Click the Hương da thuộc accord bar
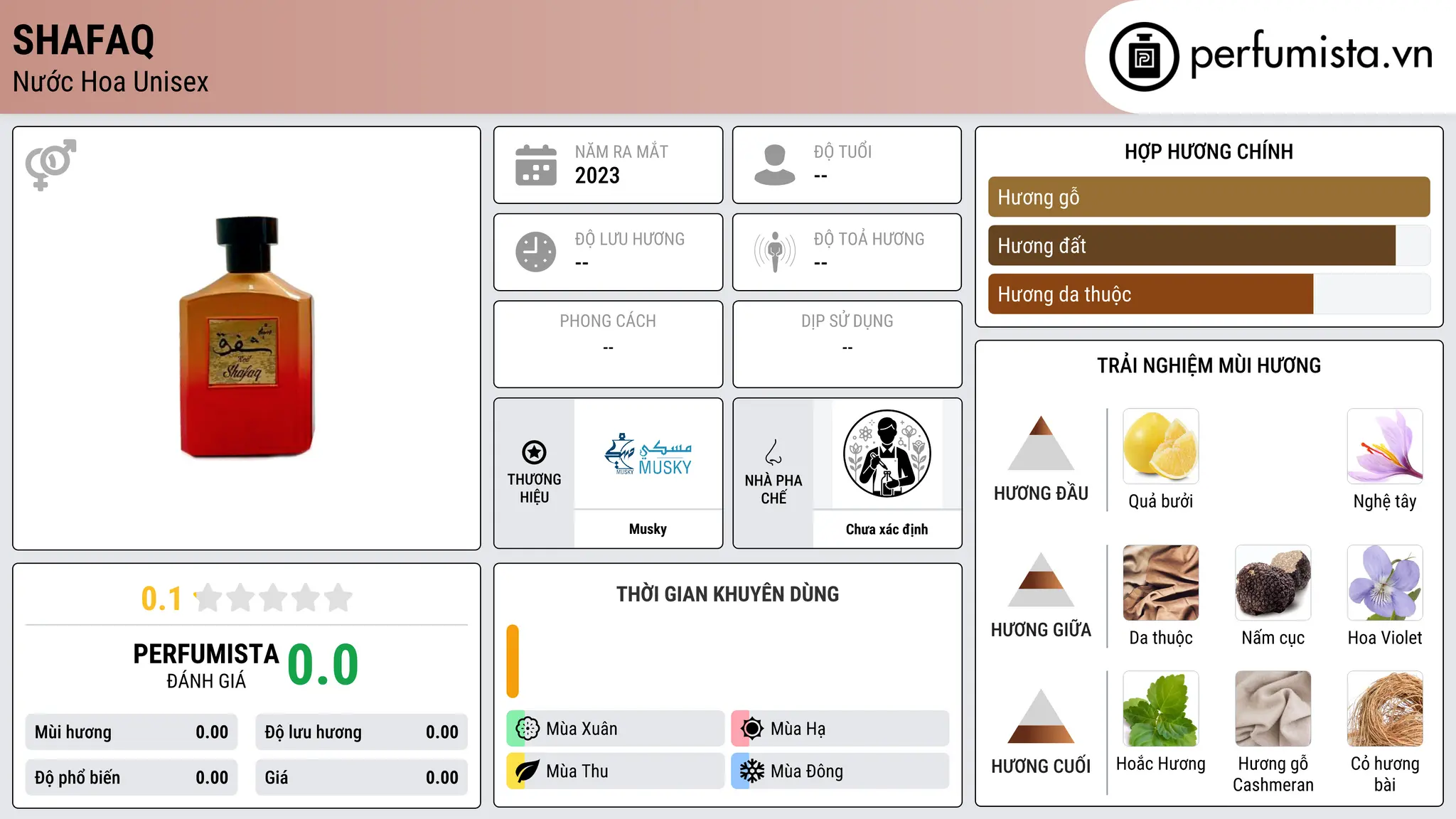Viewport: 1456px width, 819px height. click(x=1209, y=294)
